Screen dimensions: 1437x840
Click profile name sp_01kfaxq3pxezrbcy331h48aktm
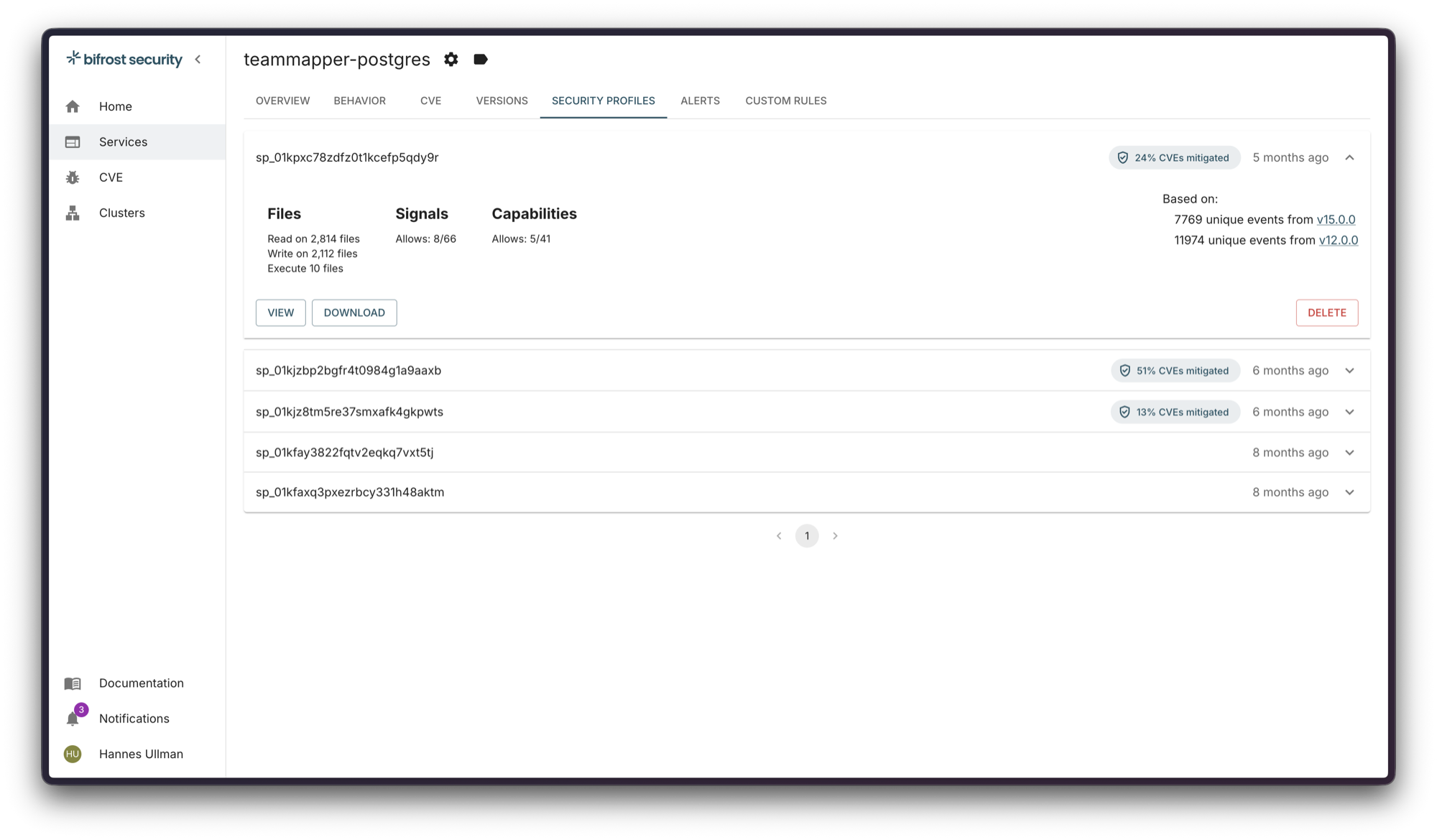click(x=350, y=492)
